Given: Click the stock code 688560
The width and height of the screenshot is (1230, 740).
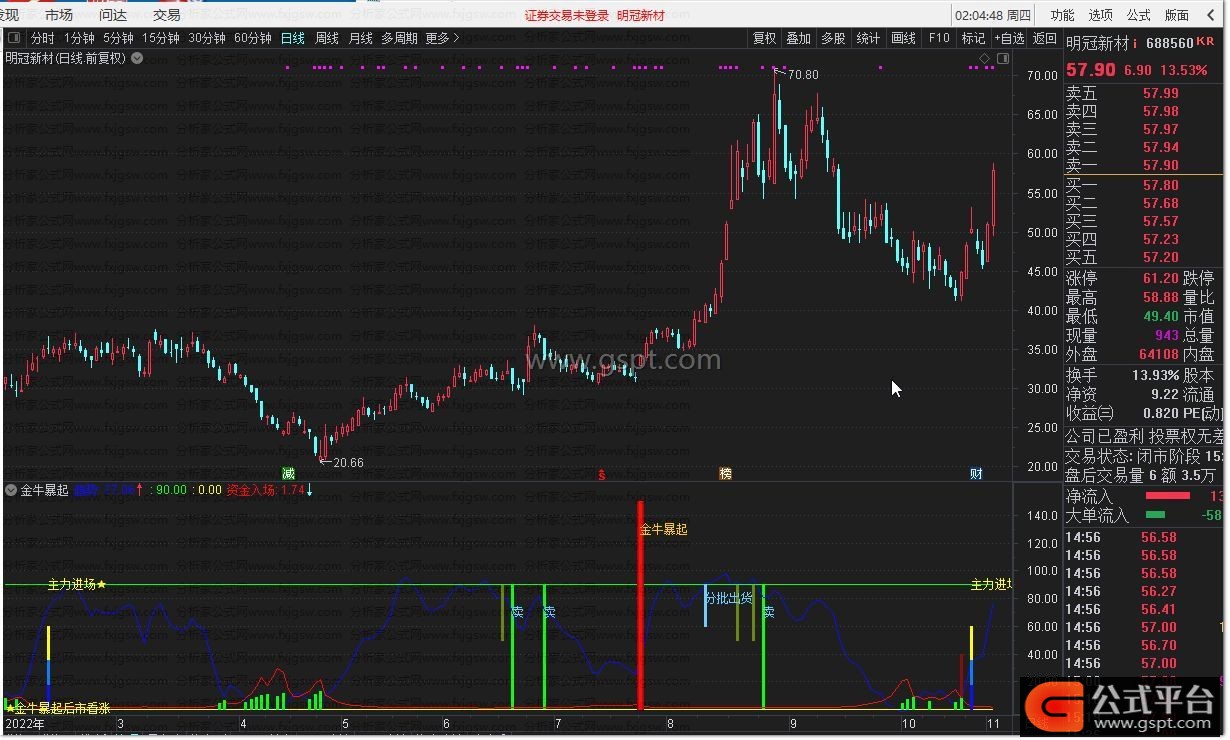Looking at the screenshot, I should point(1169,44).
